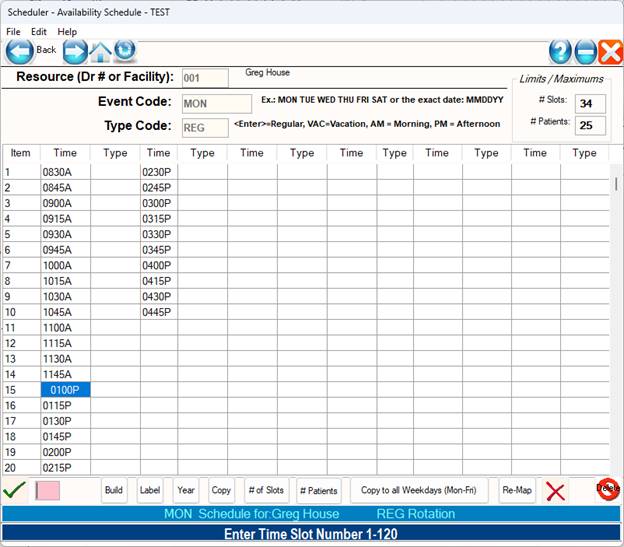Select the highlighted 0100P time slot
Viewport: 624px width, 547px height.
coord(66,389)
